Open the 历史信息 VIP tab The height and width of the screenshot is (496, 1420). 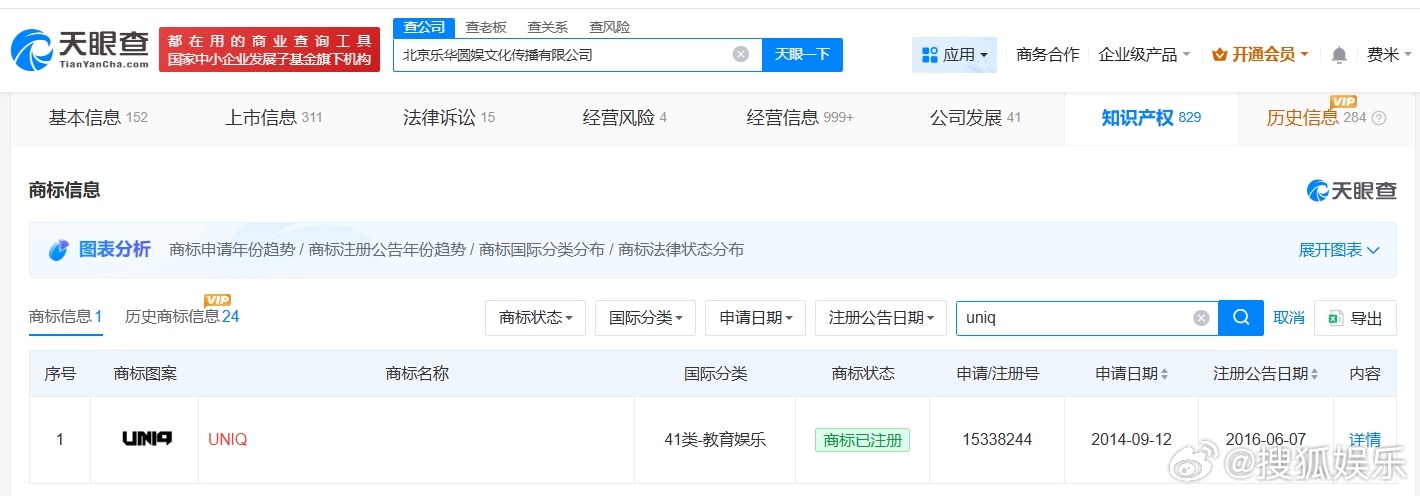pyautogui.click(x=1316, y=118)
